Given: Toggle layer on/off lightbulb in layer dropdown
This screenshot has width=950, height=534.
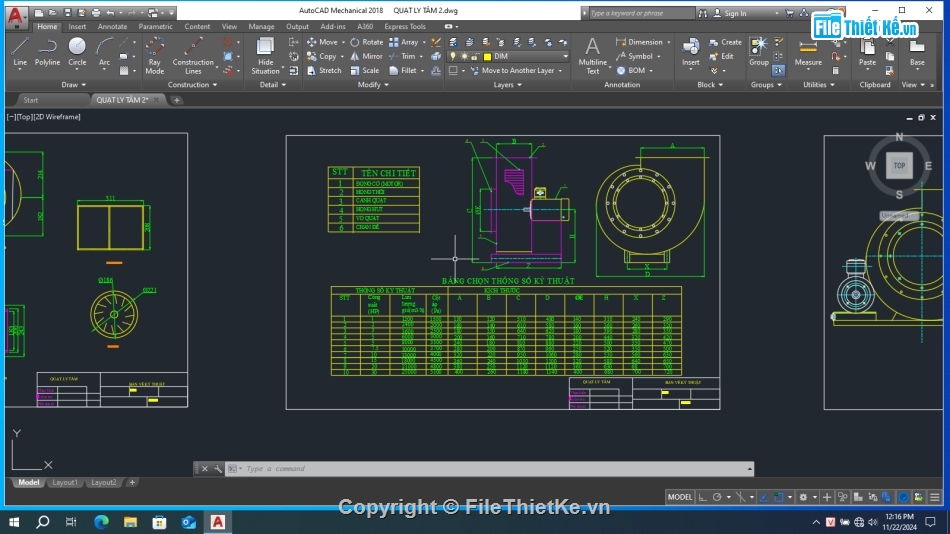Looking at the screenshot, I should (x=453, y=56).
